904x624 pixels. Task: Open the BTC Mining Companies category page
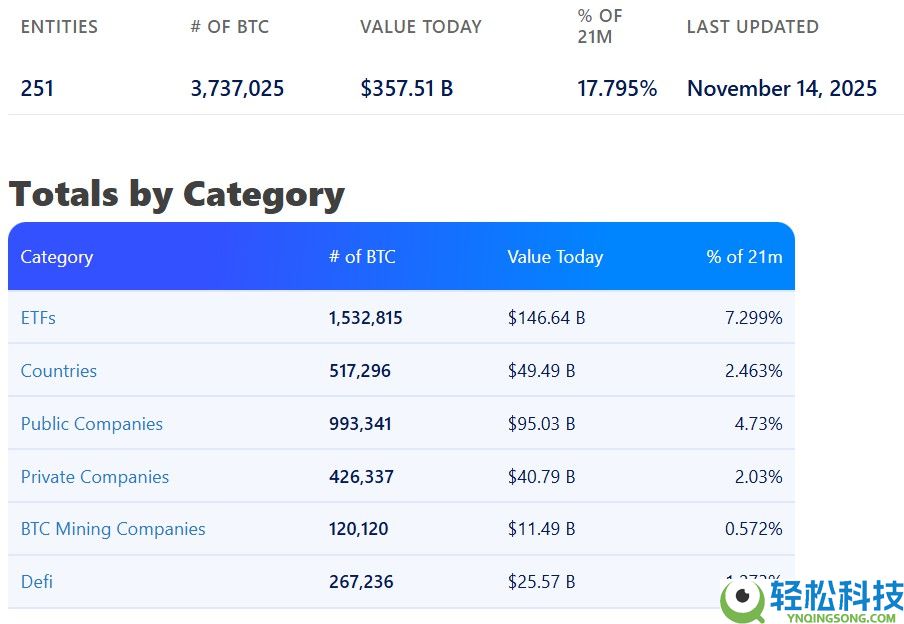coord(112,529)
